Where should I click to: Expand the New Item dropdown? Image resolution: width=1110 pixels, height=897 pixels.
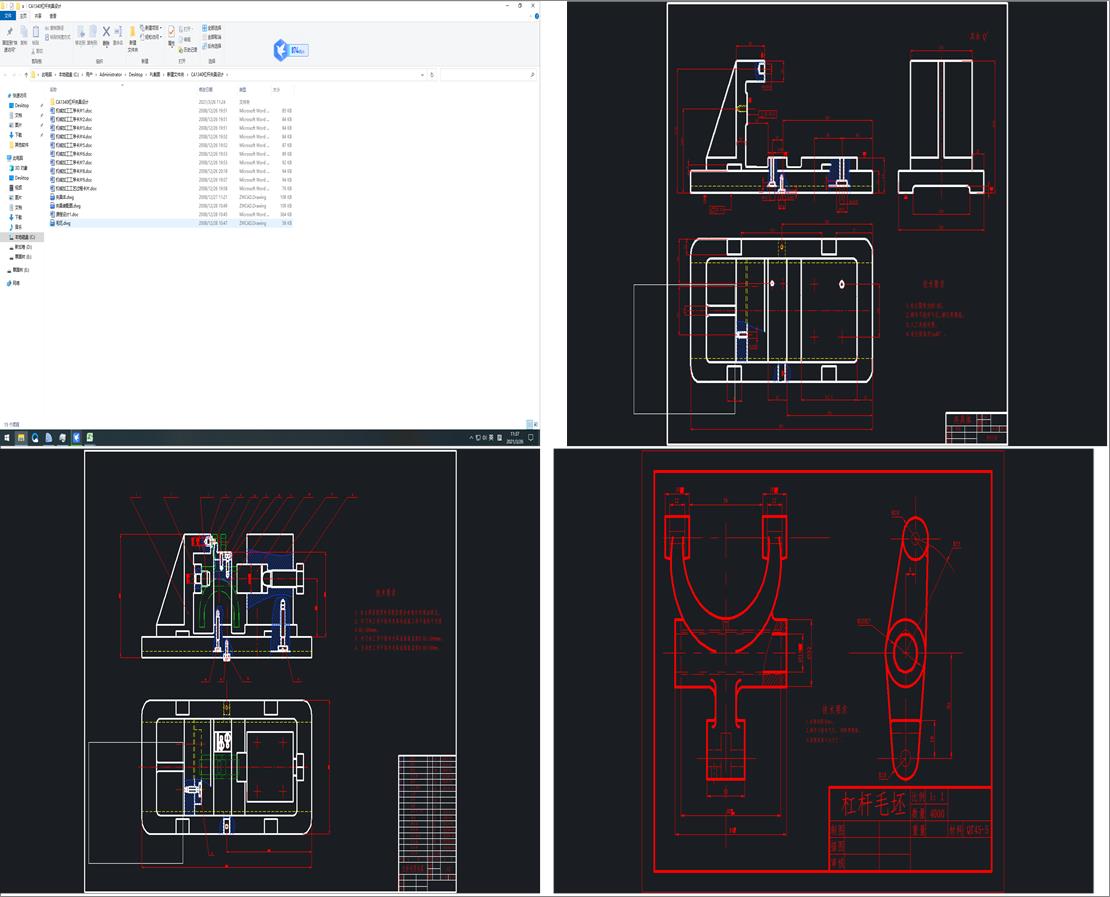(x=152, y=28)
